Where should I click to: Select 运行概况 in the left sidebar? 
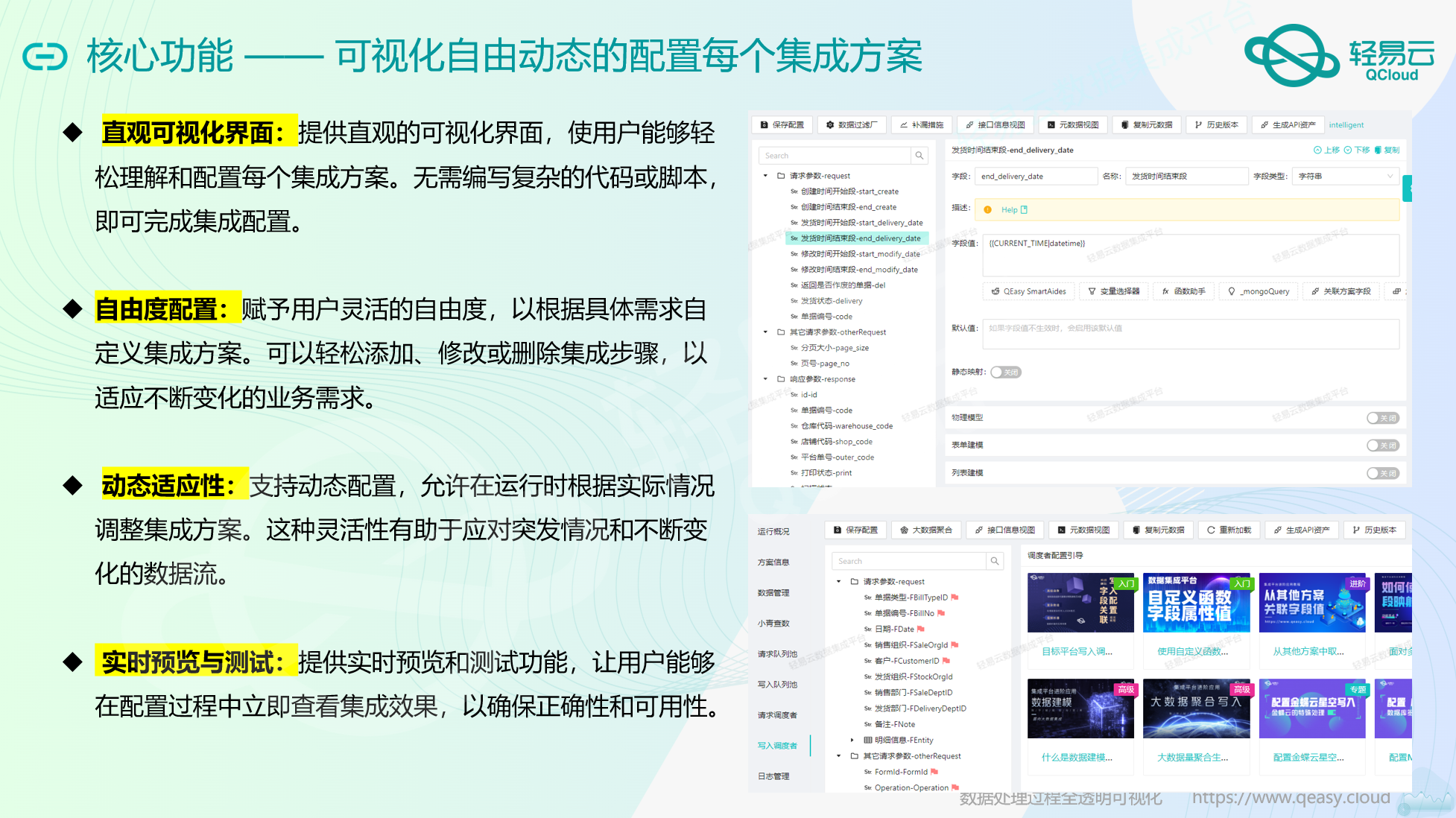coord(773,531)
